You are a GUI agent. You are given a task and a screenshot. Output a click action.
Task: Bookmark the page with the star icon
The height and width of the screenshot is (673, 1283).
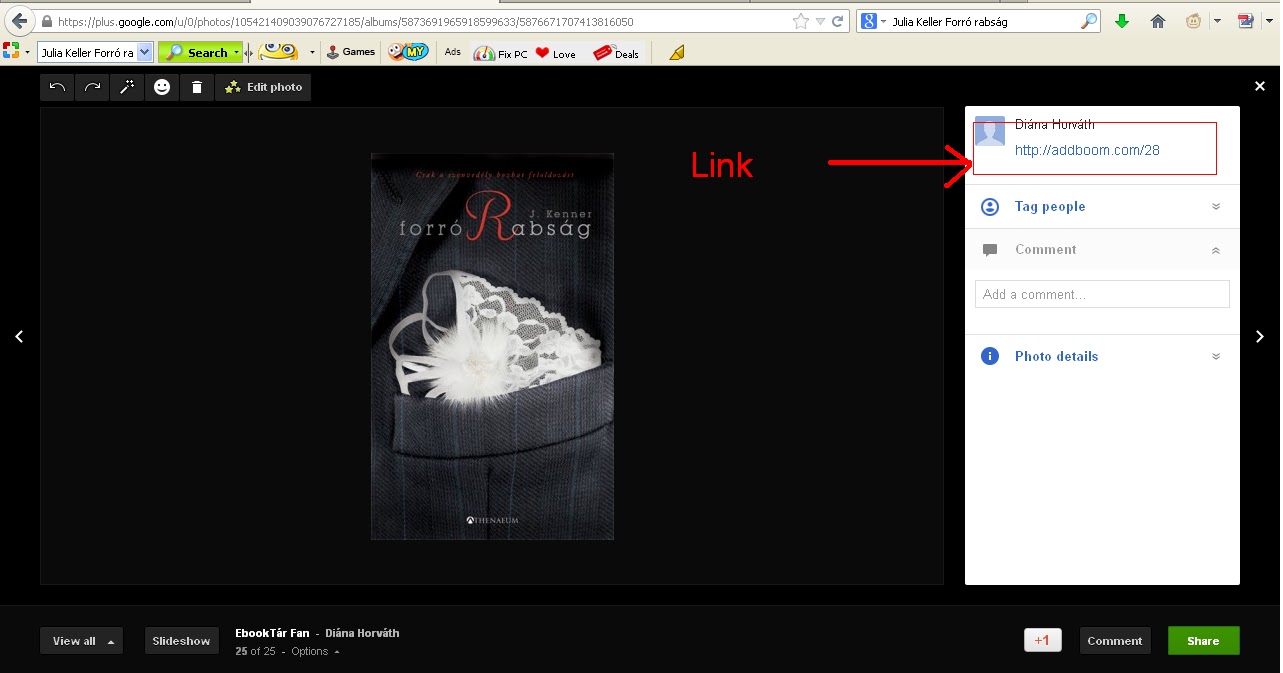[x=801, y=21]
